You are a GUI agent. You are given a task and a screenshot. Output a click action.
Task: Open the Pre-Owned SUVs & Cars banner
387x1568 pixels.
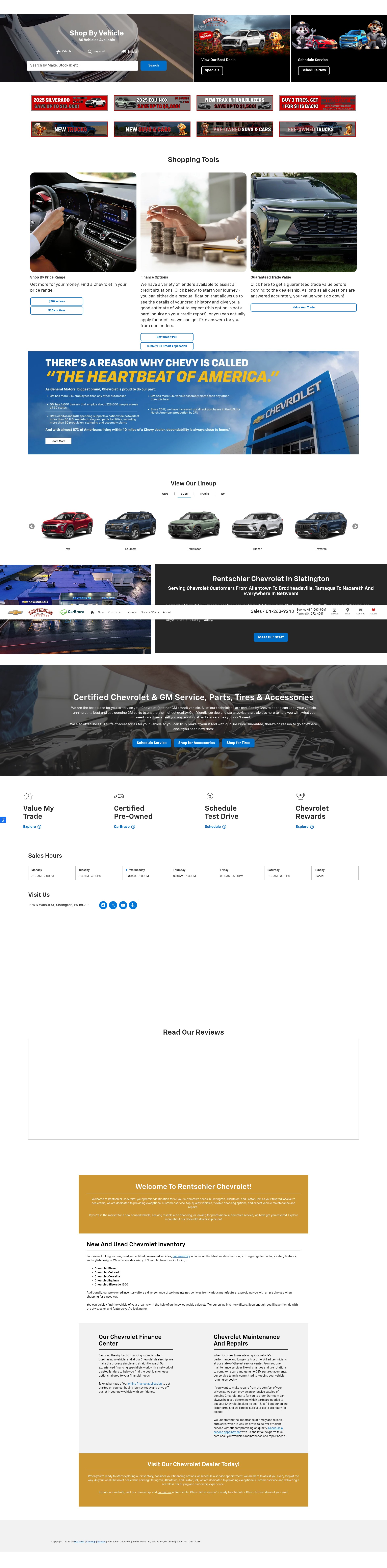[235, 129]
